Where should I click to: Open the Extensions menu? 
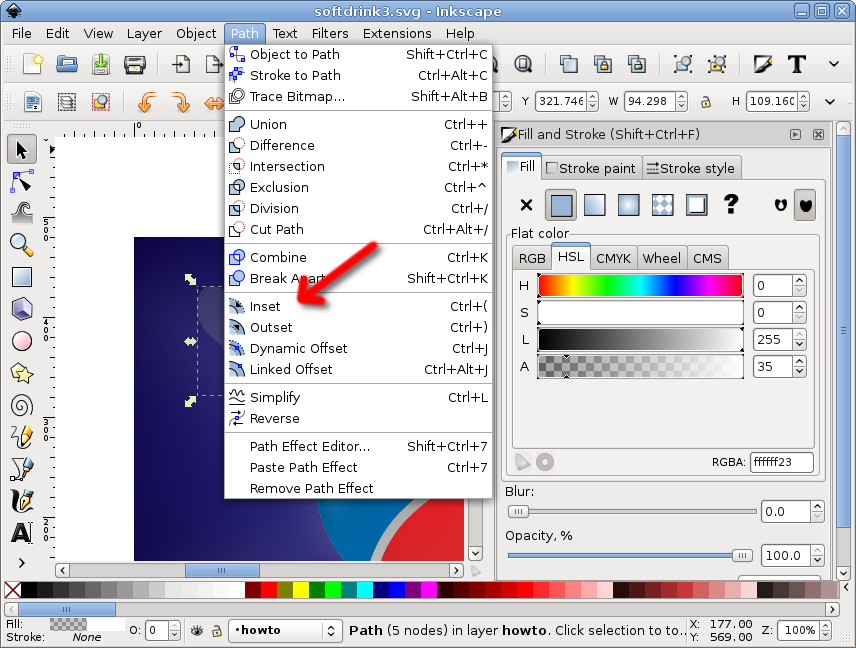pos(397,34)
